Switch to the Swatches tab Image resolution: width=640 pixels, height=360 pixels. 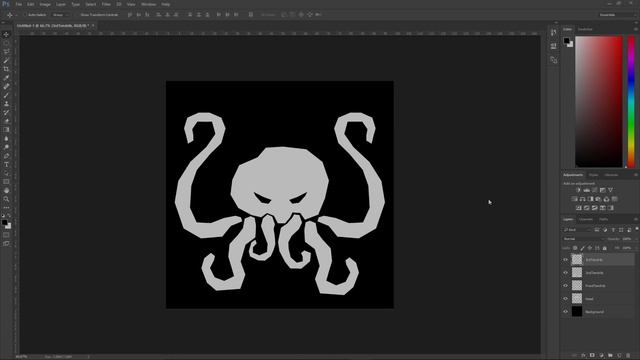pos(585,29)
